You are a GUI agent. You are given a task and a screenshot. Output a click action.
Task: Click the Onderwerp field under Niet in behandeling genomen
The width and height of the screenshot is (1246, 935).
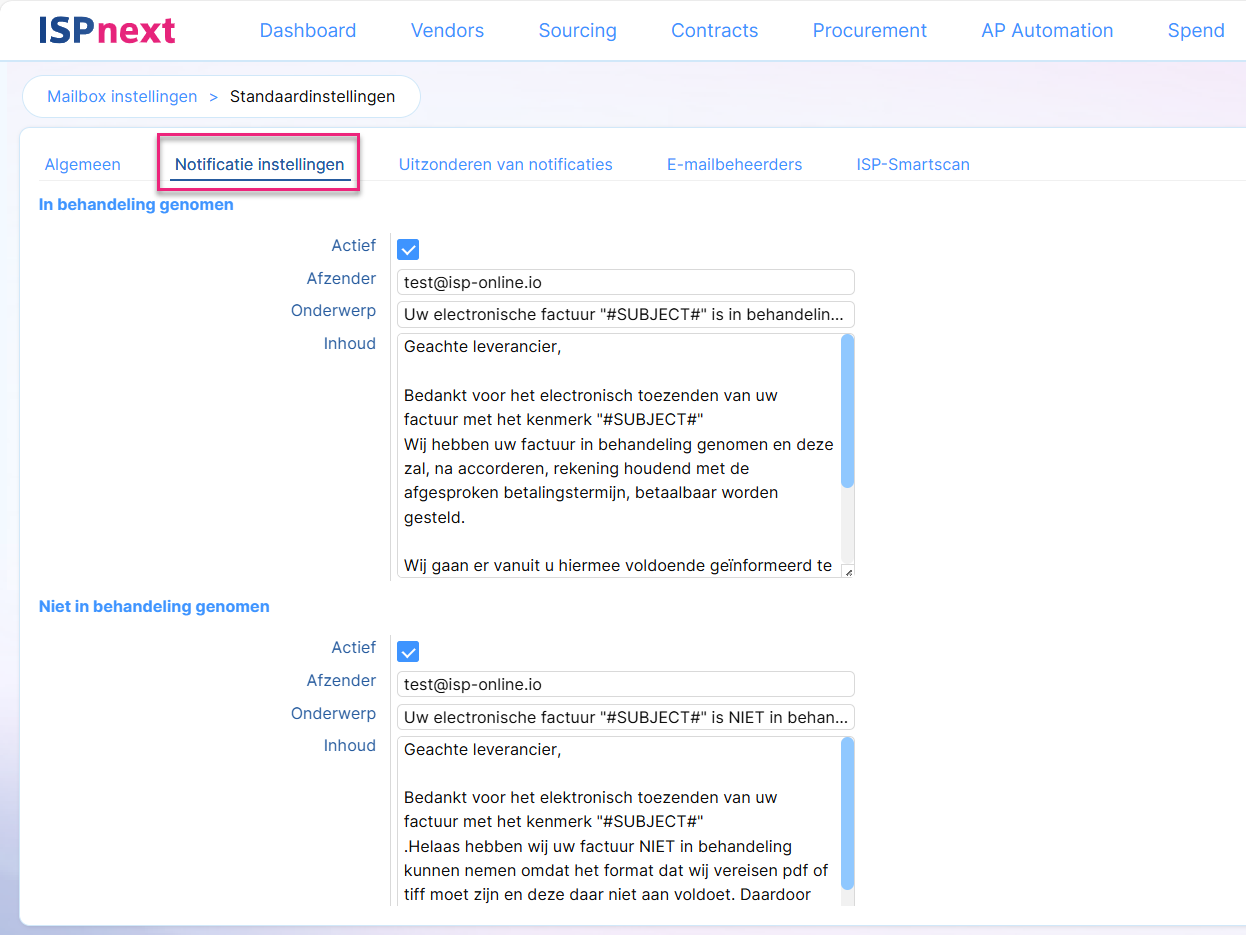[625, 718]
